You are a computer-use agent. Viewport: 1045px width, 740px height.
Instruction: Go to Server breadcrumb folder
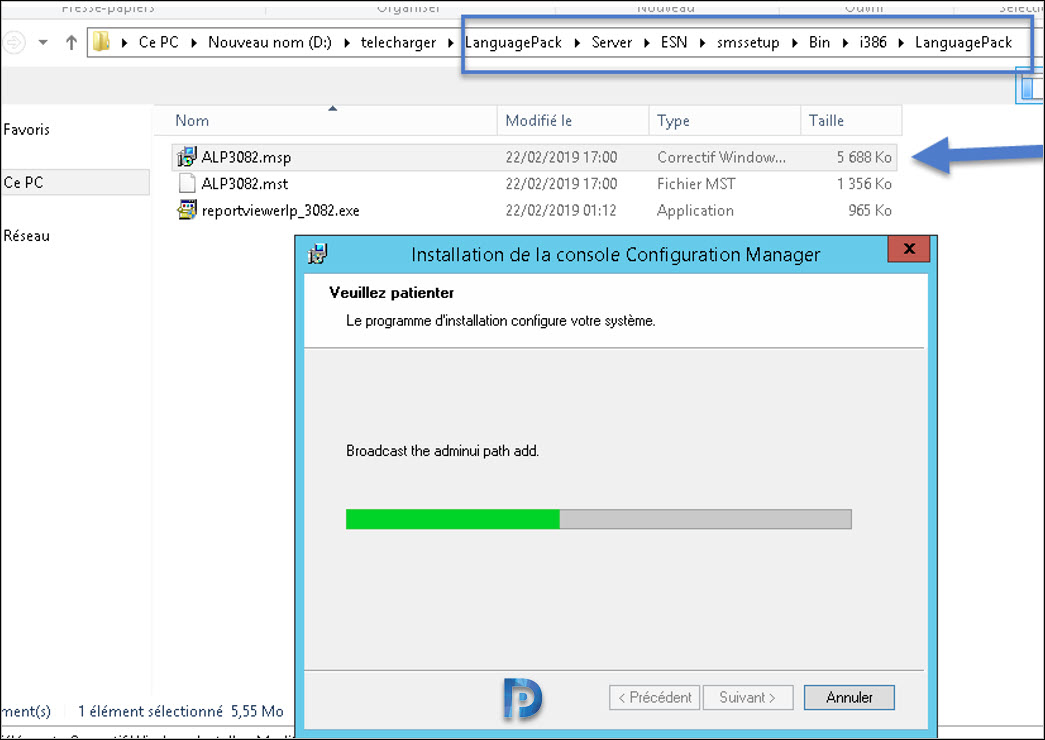point(611,42)
